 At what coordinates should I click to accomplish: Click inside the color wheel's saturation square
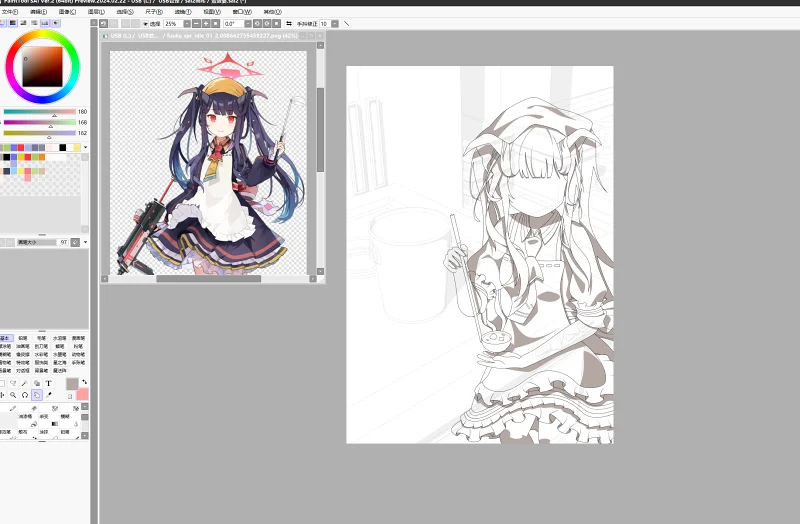(42, 67)
